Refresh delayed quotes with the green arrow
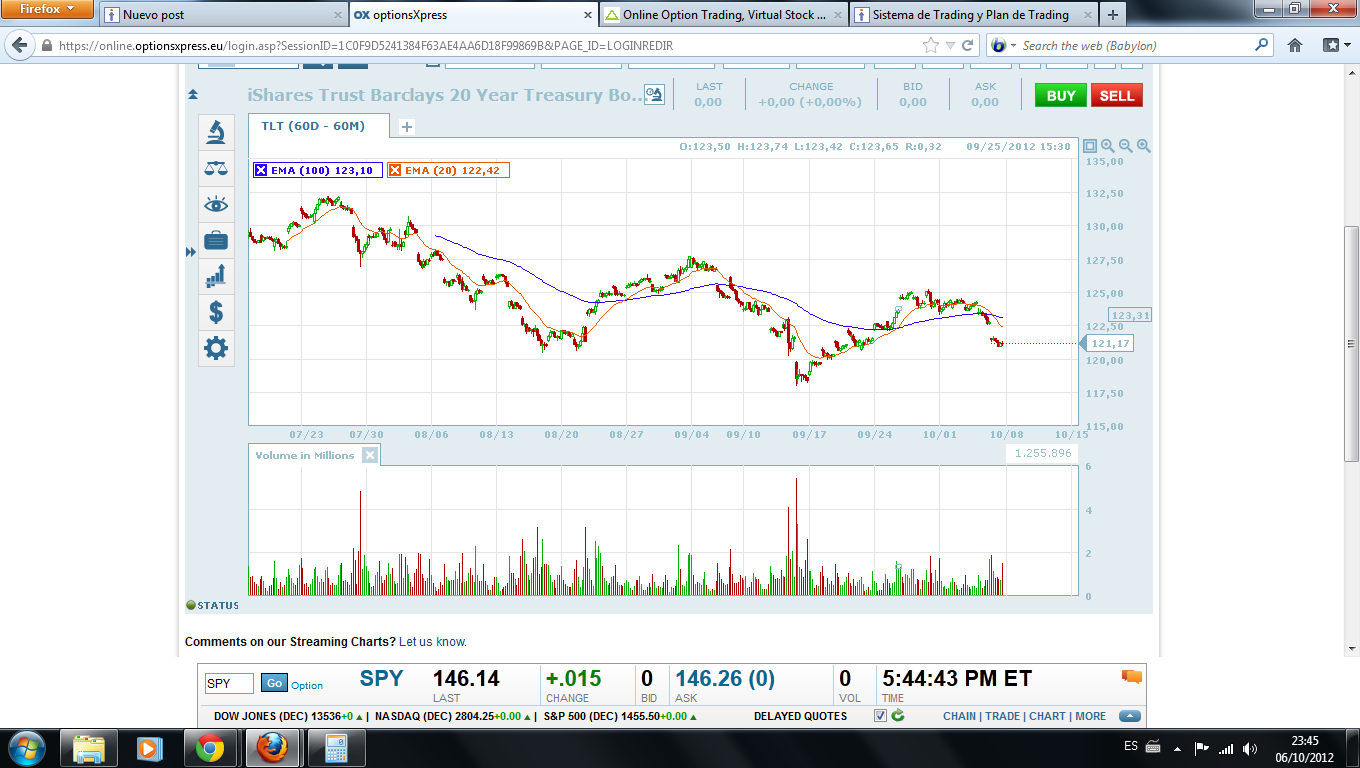This screenshot has width=1360, height=768. (x=898, y=716)
